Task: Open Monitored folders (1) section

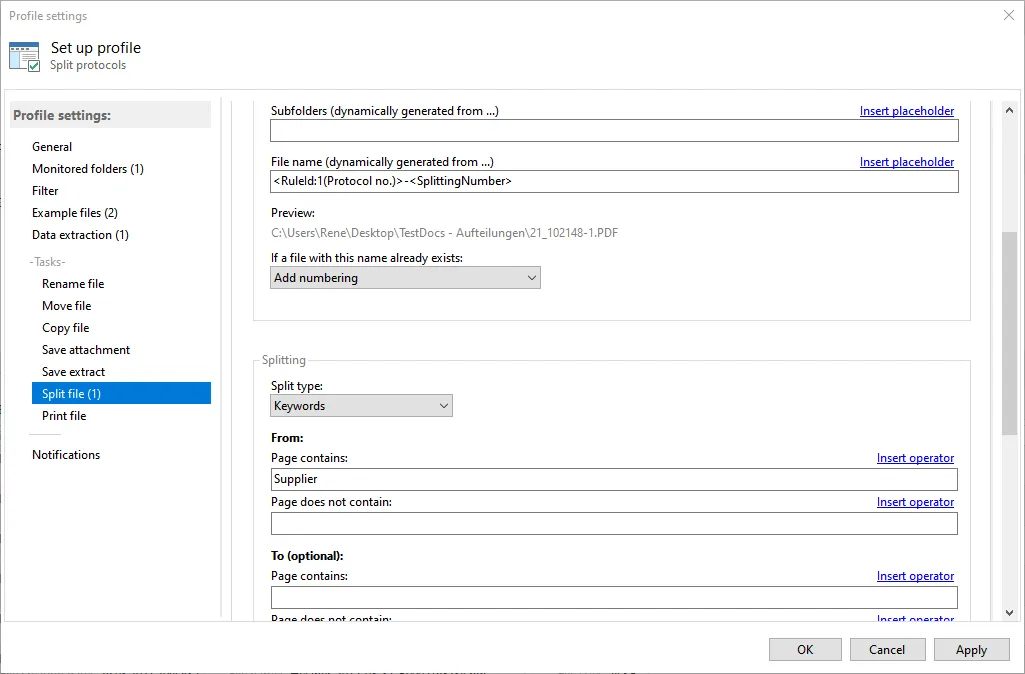Action: 88,169
